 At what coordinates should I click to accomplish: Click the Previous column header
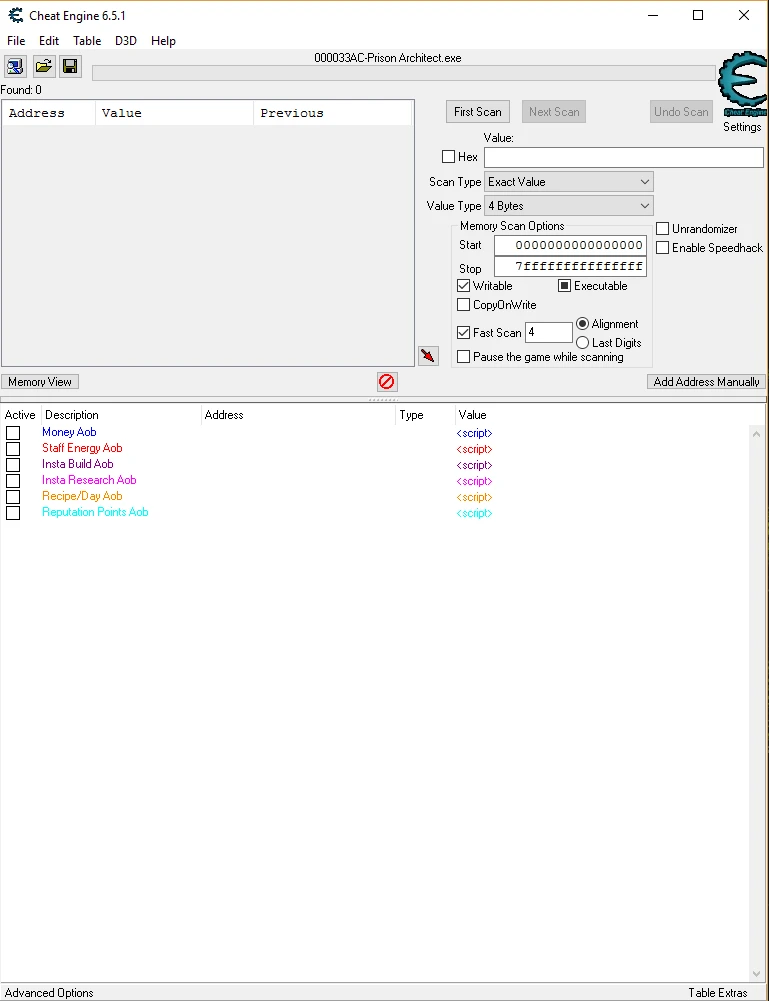pos(332,113)
